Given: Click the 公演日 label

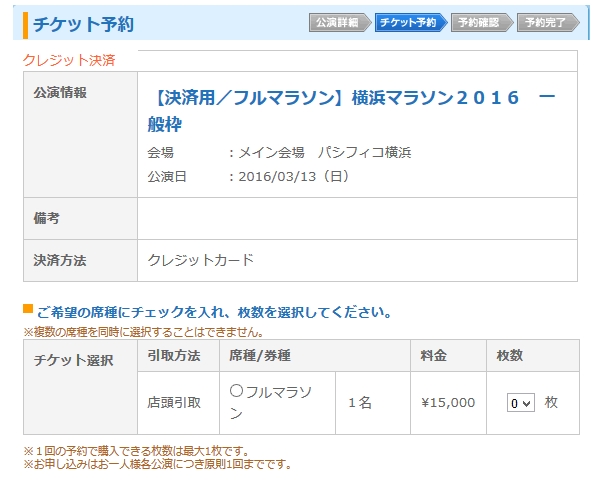Looking at the screenshot, I should 167,176.
